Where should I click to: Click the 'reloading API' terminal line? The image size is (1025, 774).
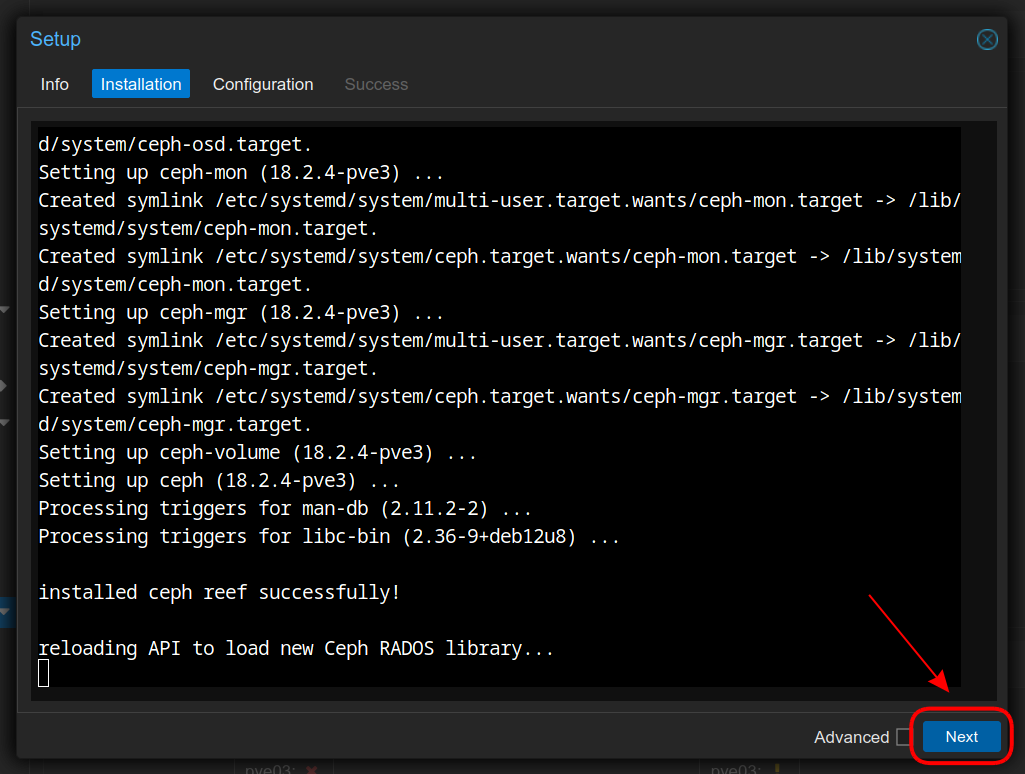point(296,648)
